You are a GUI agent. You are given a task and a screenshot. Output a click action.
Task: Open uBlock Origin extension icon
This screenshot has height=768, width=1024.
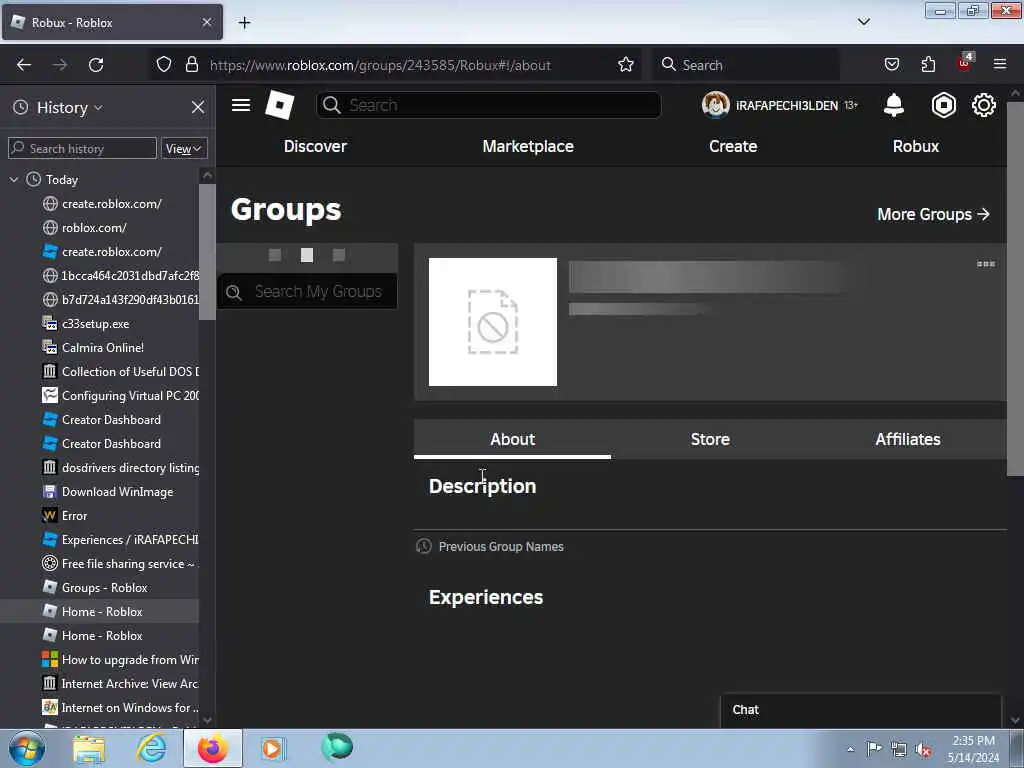[965, 63]
